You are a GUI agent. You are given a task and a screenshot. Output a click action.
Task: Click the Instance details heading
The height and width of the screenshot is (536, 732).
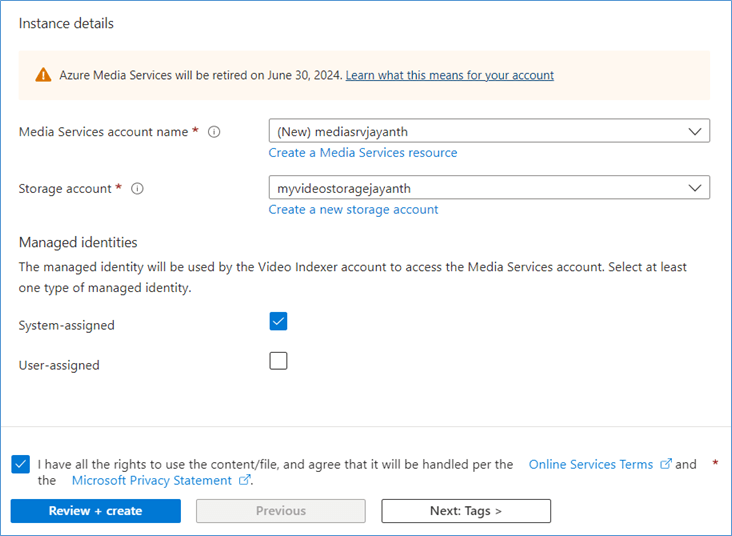[x=66, y=23]
